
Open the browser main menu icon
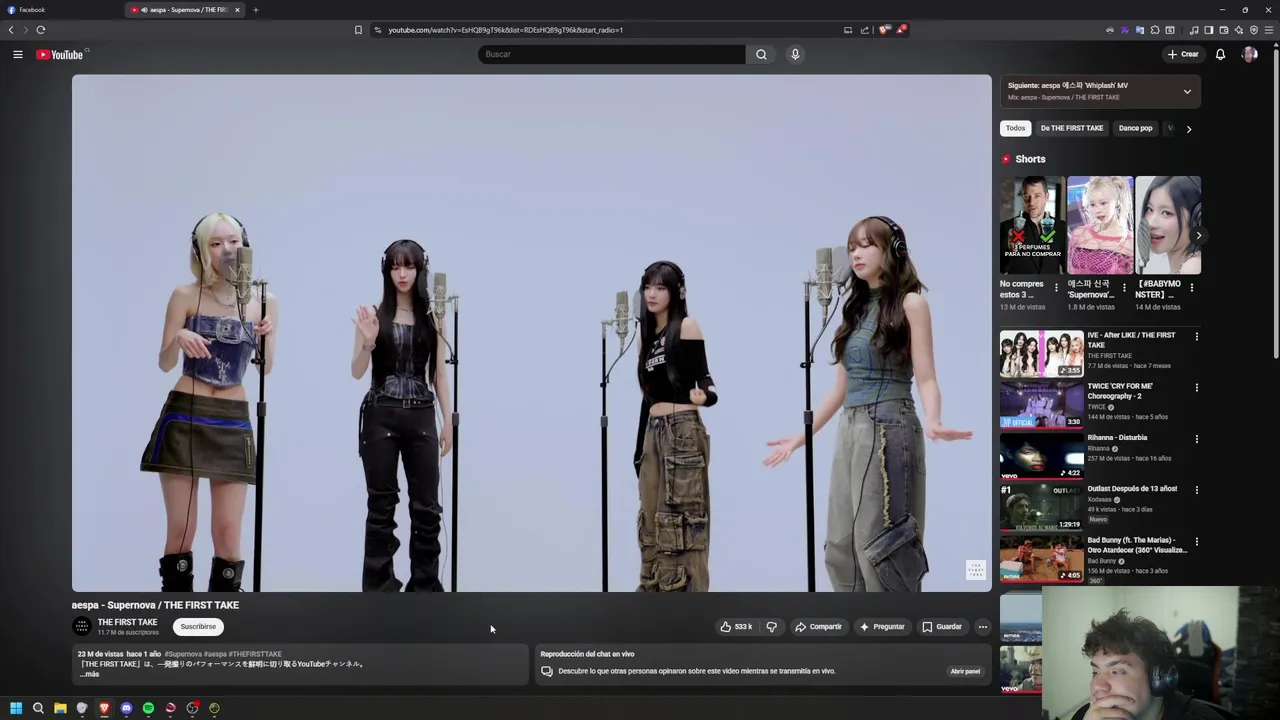click(1268, 30)
